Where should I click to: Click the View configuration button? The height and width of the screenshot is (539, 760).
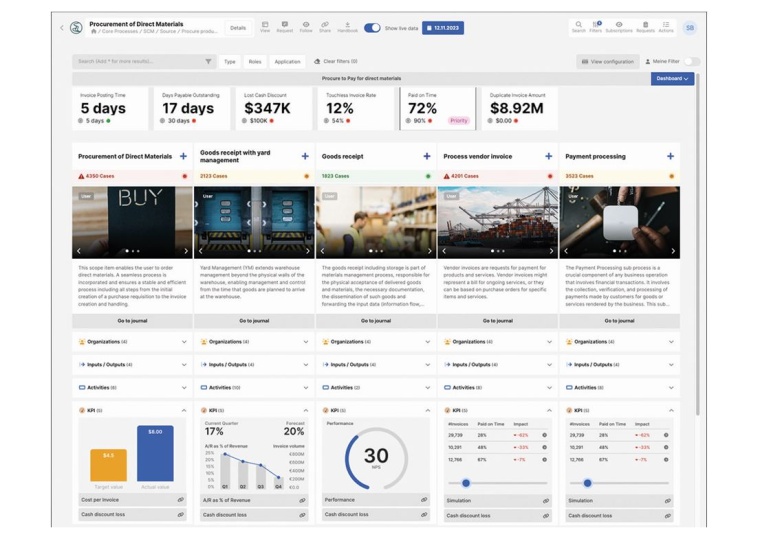pyautogui.click(x=608, y=62)
